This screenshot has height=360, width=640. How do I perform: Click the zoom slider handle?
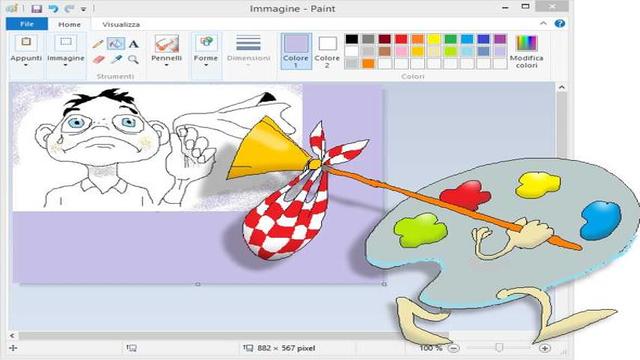pos(499,348)
